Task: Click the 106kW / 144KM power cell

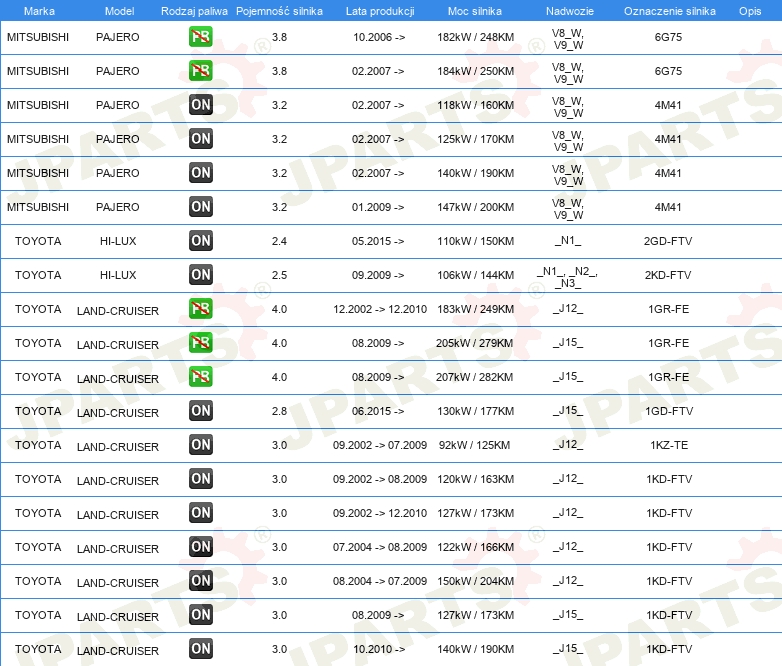Action: [x=475, y=275]
